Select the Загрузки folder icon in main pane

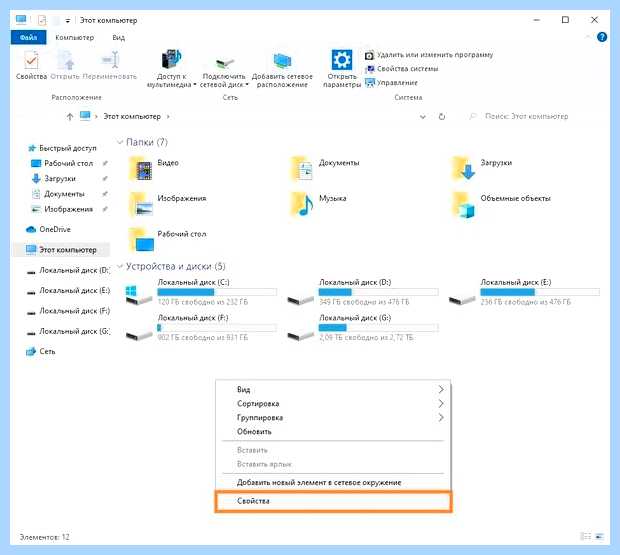pyautogui.click(x=463, y=169)
